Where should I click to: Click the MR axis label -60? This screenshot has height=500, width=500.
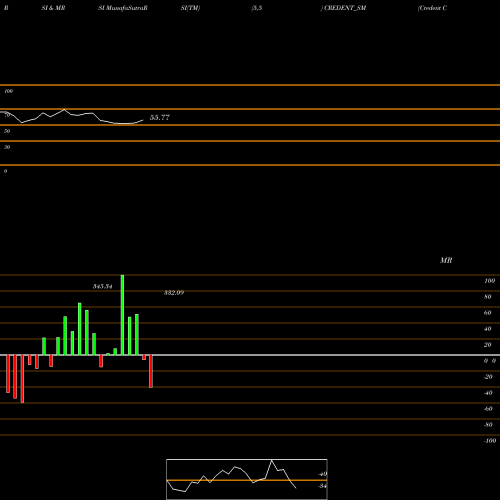coord(488,409)
